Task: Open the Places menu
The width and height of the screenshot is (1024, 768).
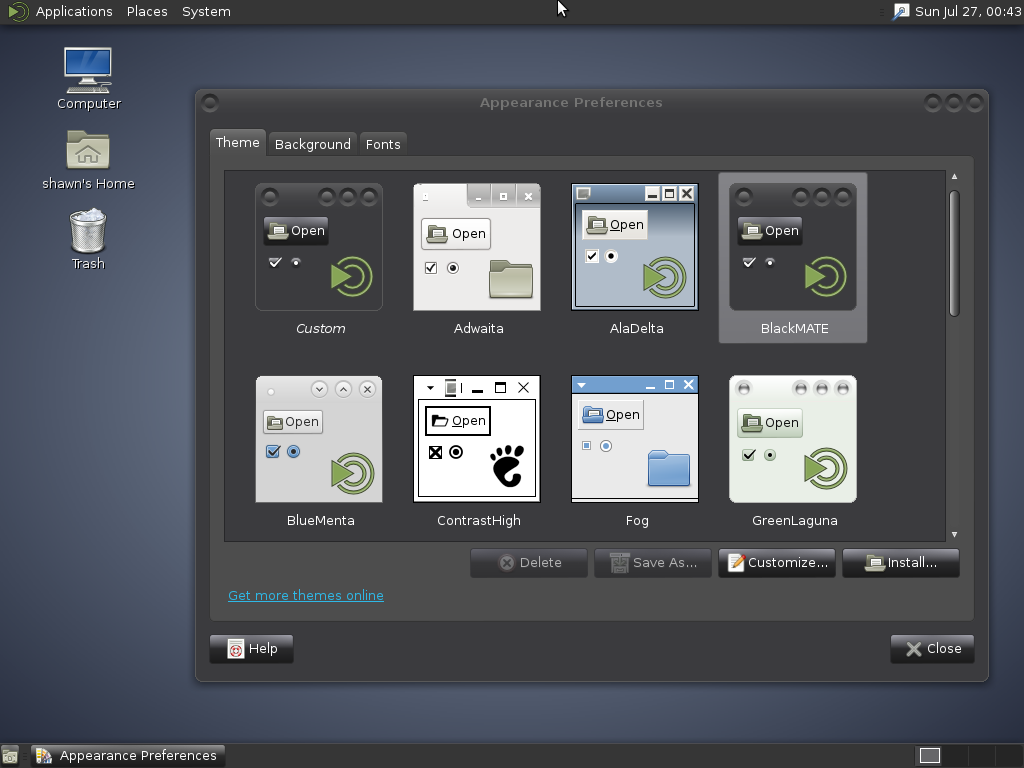Action: tap(147, 12)
